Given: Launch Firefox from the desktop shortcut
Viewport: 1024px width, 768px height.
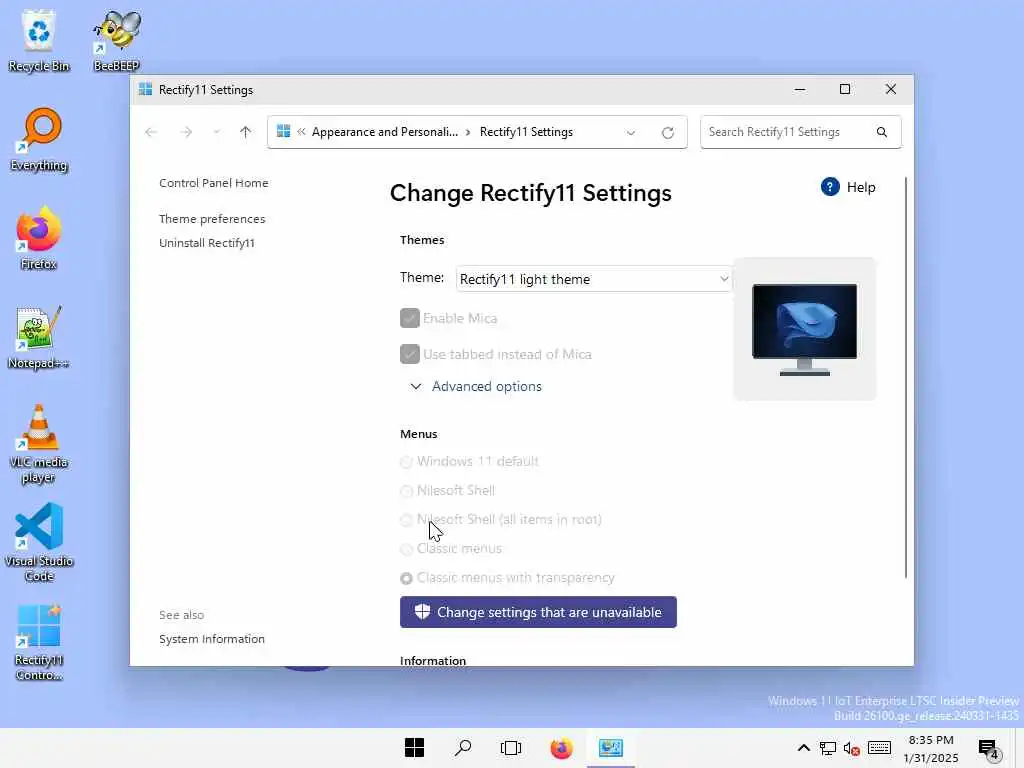Looking at the screenshot, I should (x=39, y=238).
